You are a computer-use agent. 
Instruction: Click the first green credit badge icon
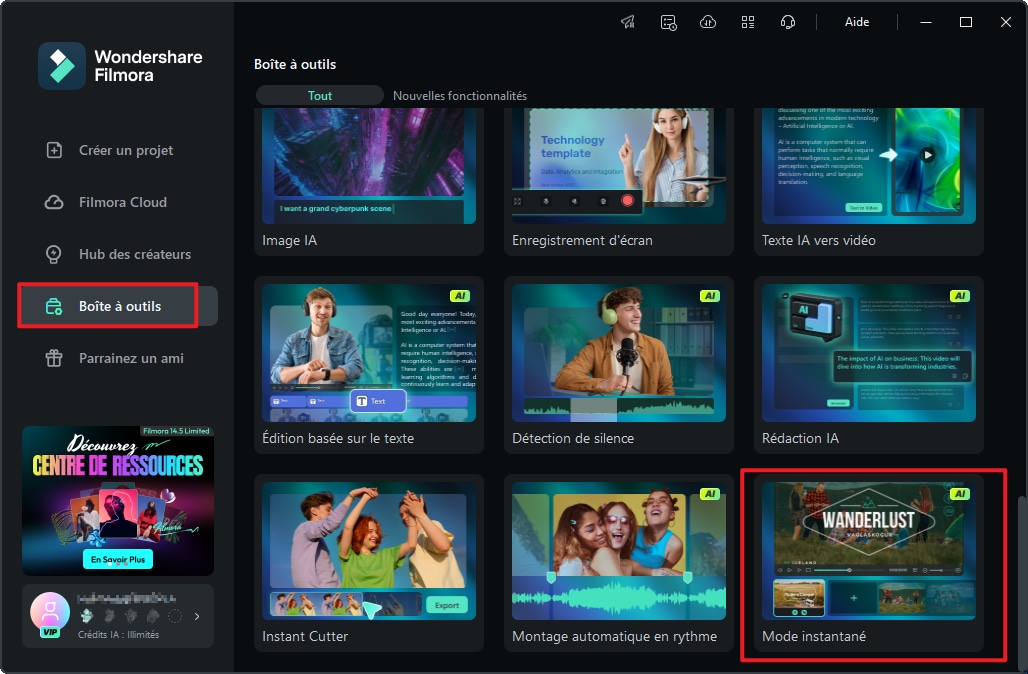pyautogui.click(x=87, y=616)
